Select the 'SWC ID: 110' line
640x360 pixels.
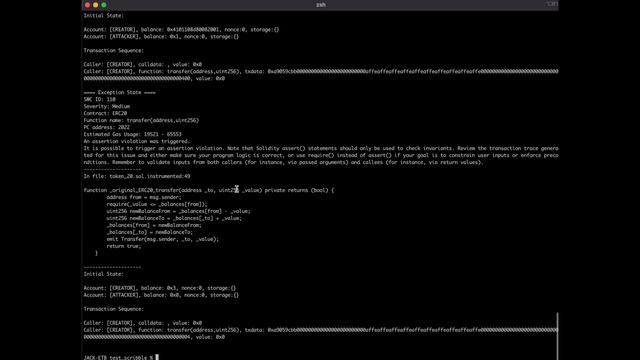pyautogui.click(x=100, y=99)
